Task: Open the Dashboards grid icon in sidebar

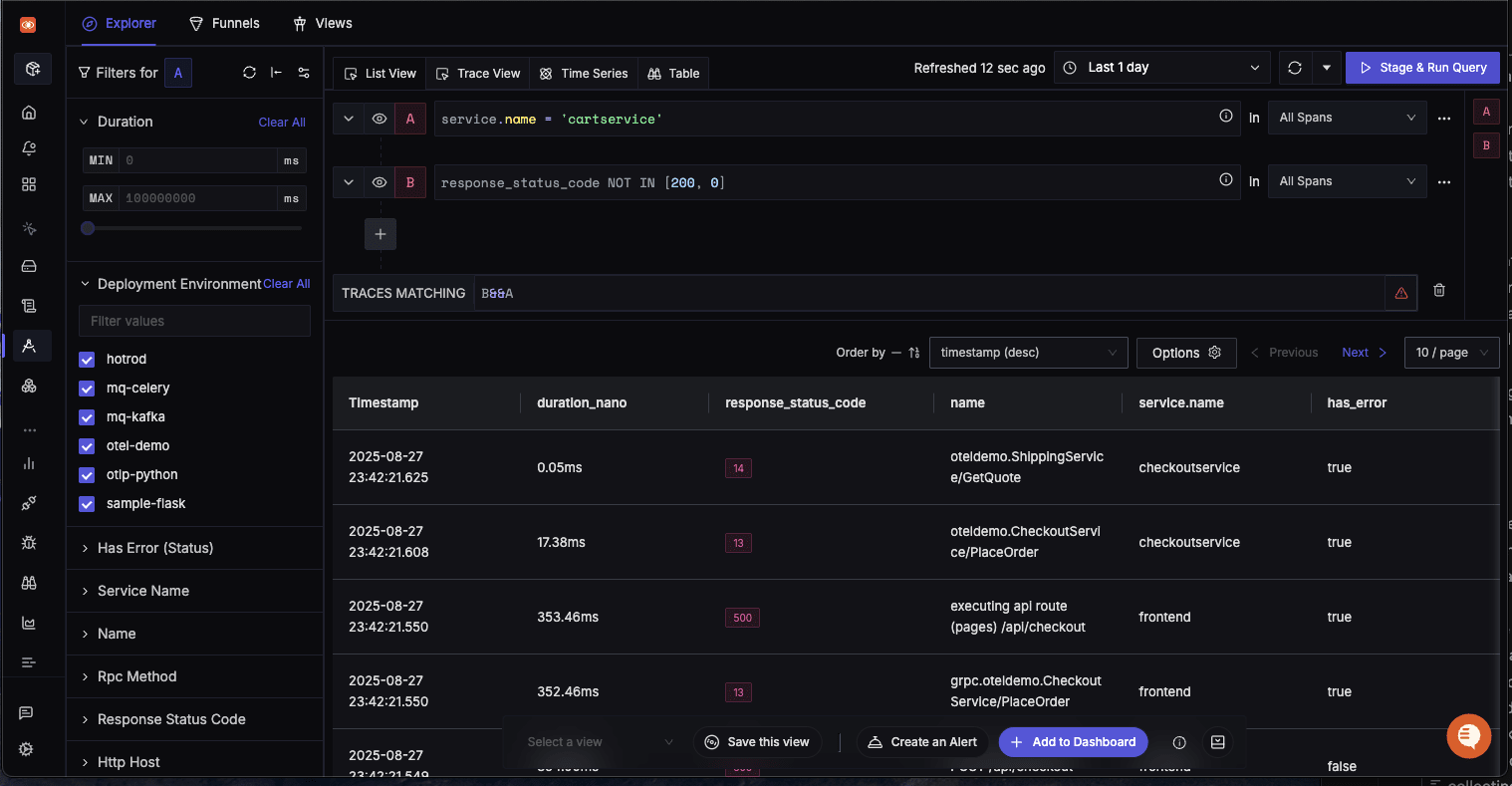Action: pyautogui.click(x=29, y=184)
